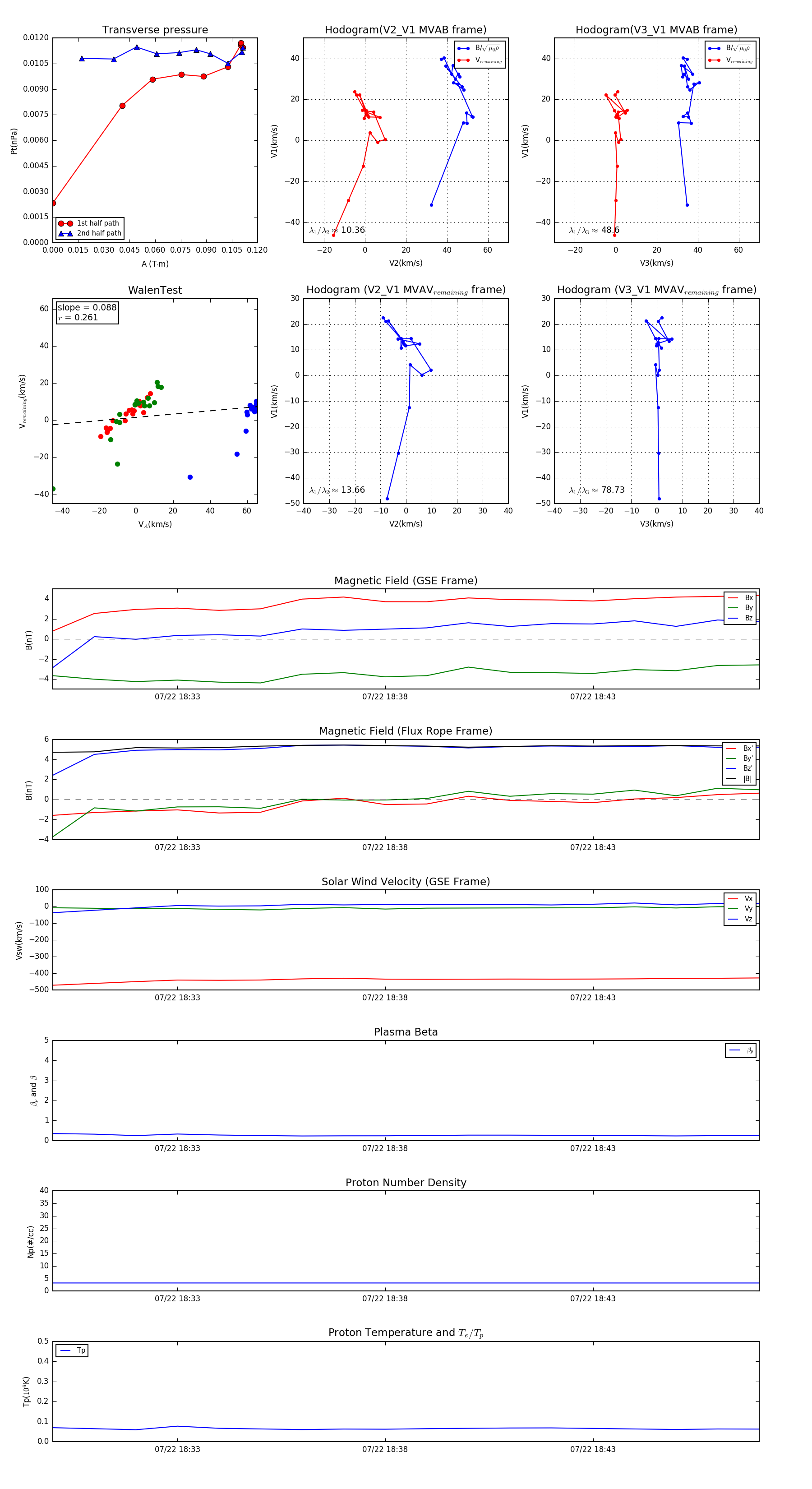Click the 'Vsw(km/s)' axis label

pyautogui.click(x=19, y=940)
